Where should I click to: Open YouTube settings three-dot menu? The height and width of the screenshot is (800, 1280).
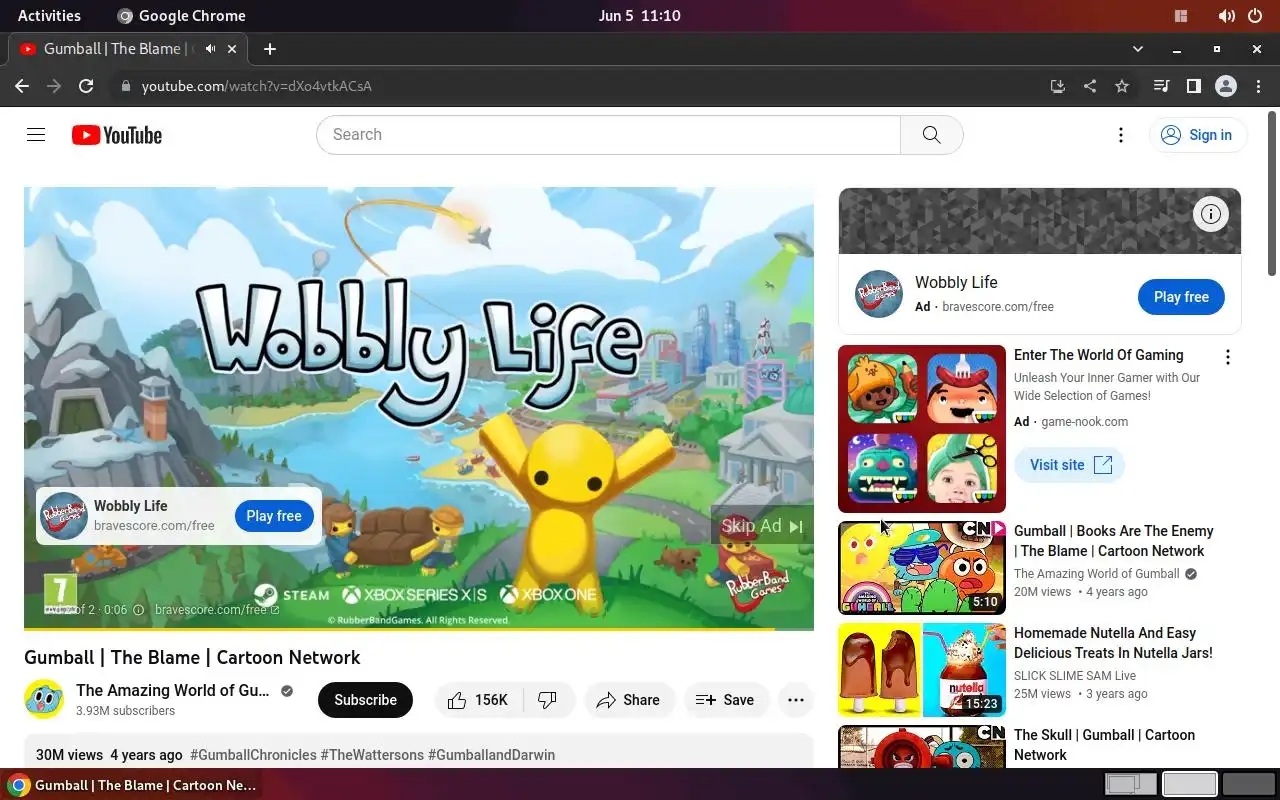[x=1121, y=135]
